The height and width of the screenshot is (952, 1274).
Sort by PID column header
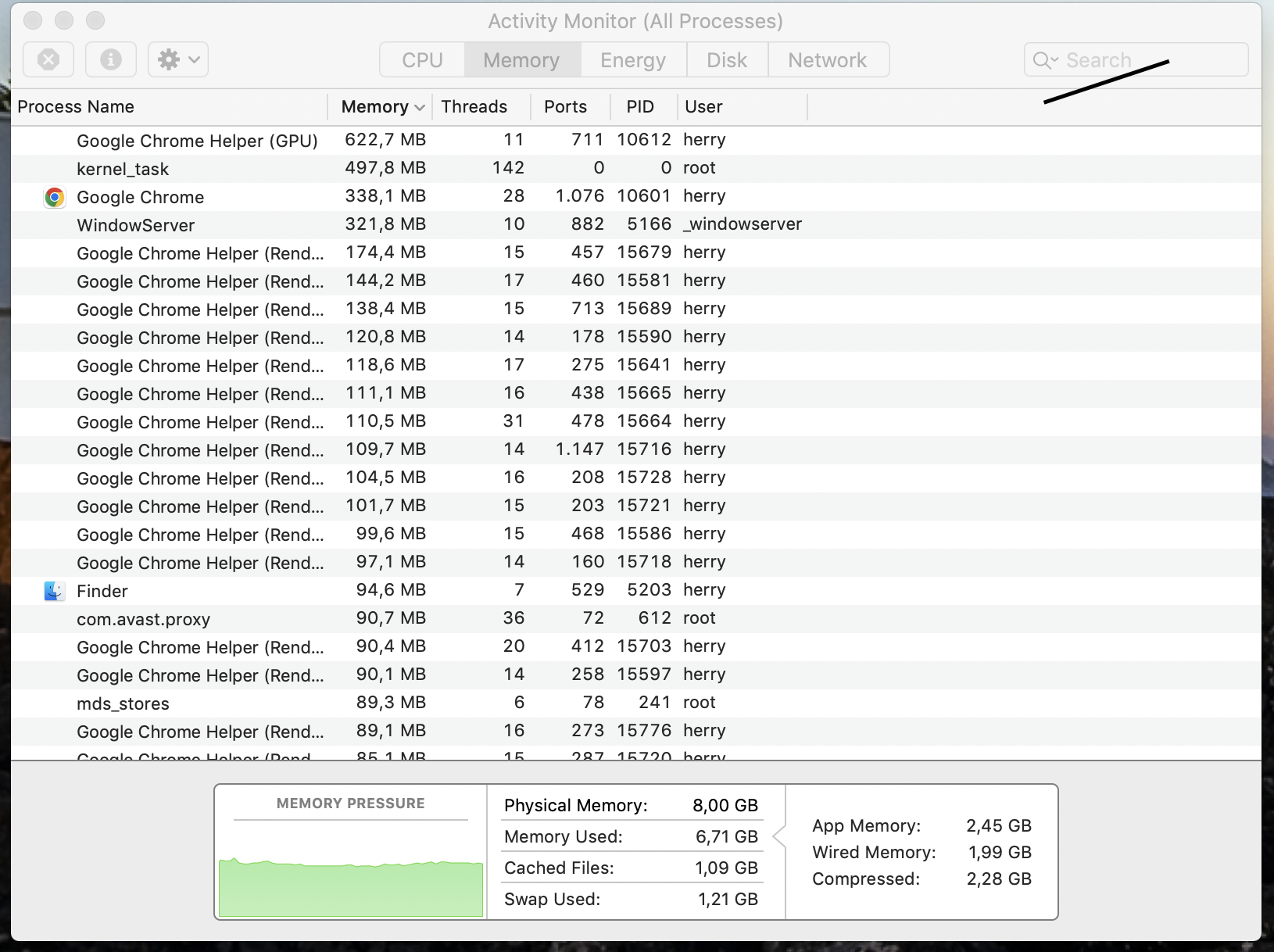pyautogui.click(x=640, y=106)
